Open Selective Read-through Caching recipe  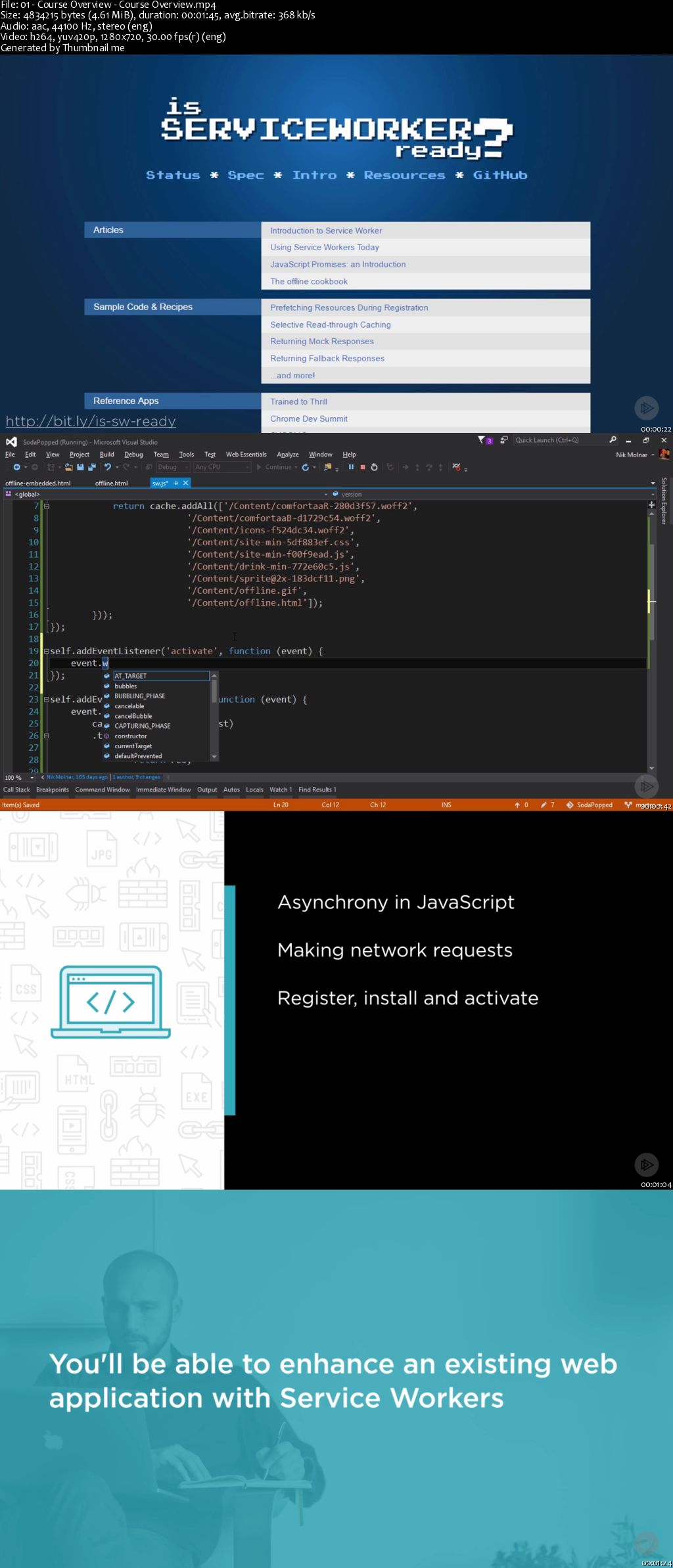coord(331,325)
